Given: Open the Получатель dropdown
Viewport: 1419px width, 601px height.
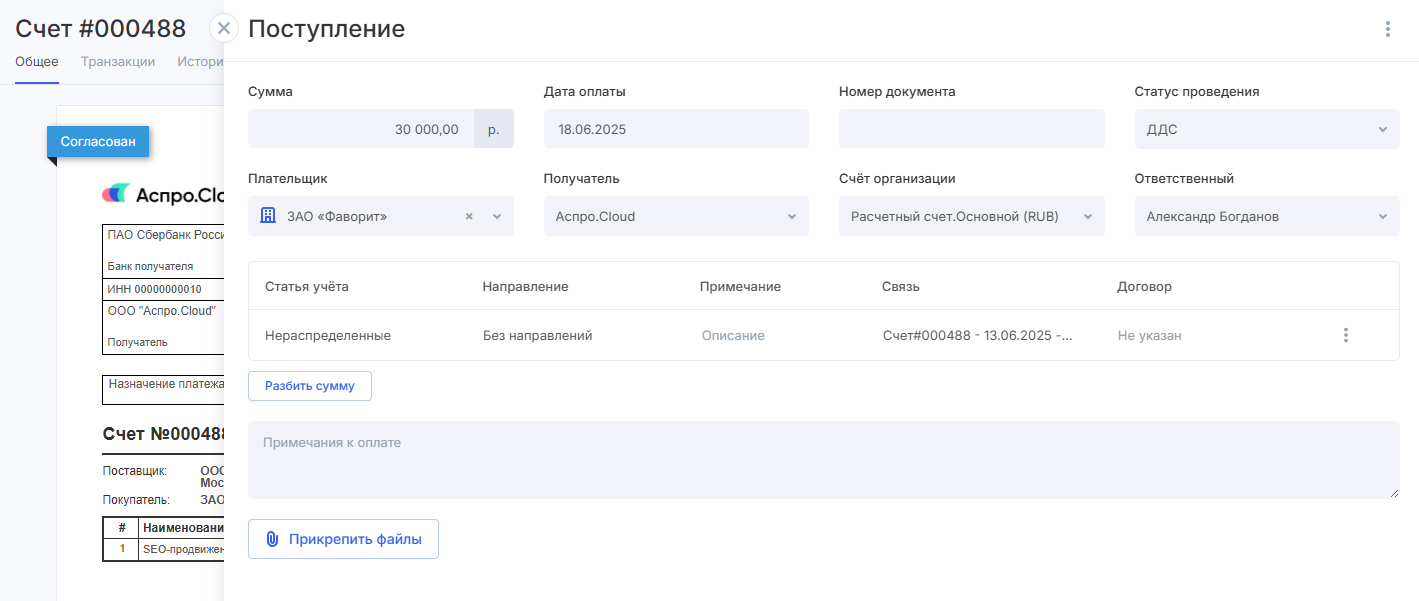Looking at the screenshot, I should point(791,216).
